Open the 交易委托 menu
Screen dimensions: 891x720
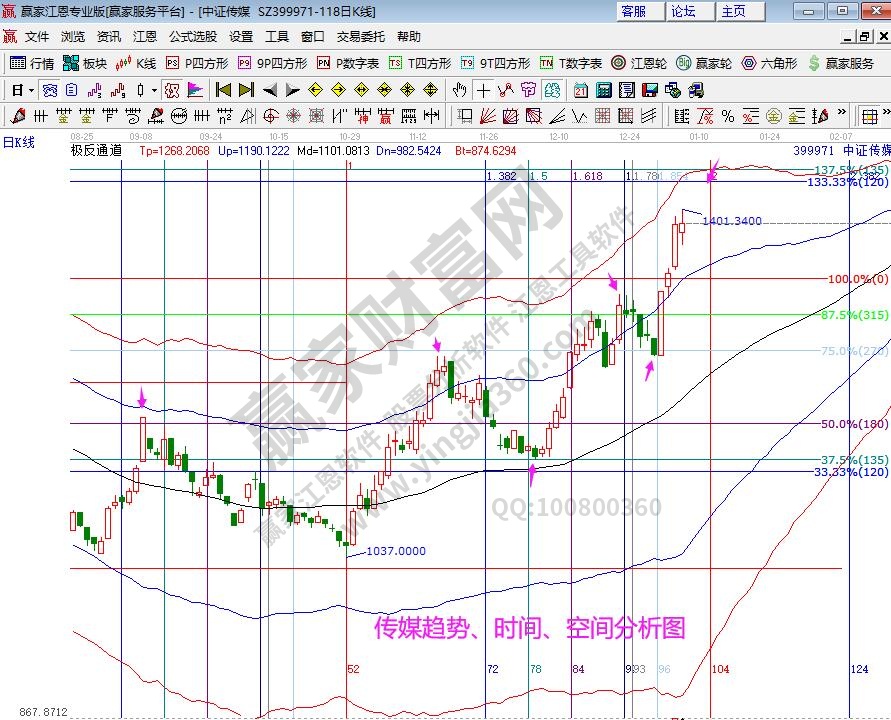point(360,36)
